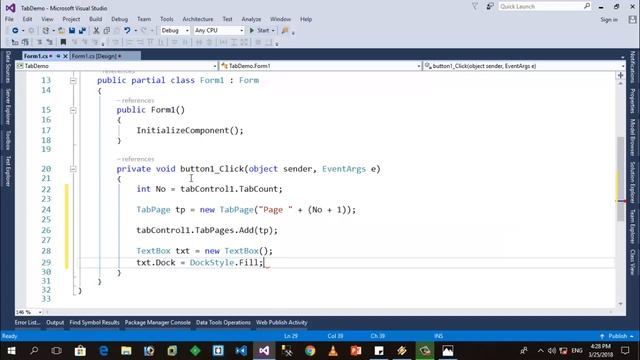Click the split editor handle icon
Image resolution: width=640 pixels, height=360 pixels.
pos(620,75)
